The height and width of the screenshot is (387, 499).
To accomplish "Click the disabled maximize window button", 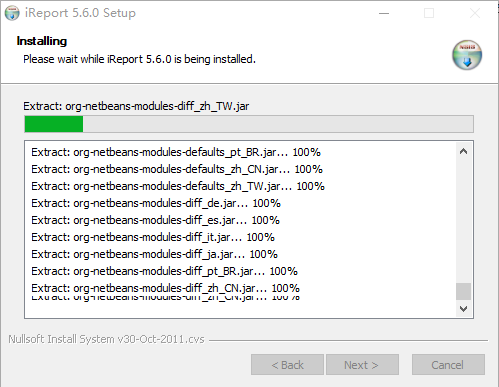I will (429, 13).
